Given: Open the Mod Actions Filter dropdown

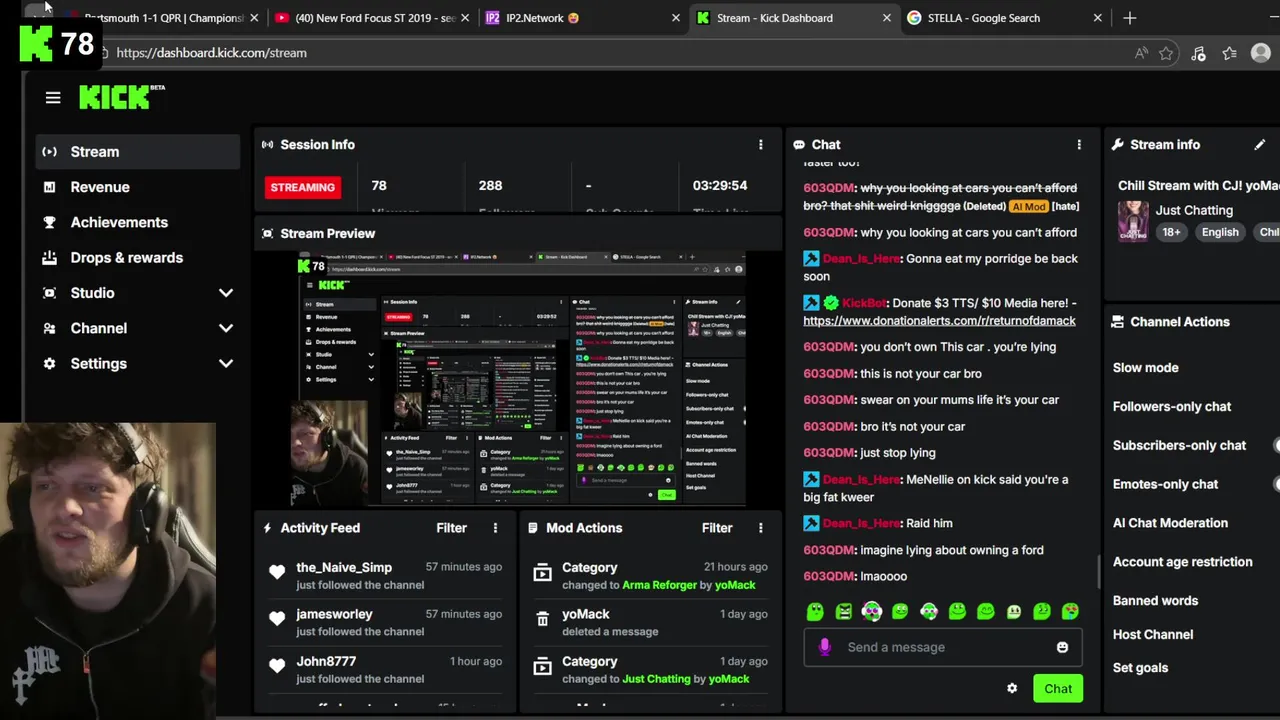Looking at the screenshot, I should [717, 528].
